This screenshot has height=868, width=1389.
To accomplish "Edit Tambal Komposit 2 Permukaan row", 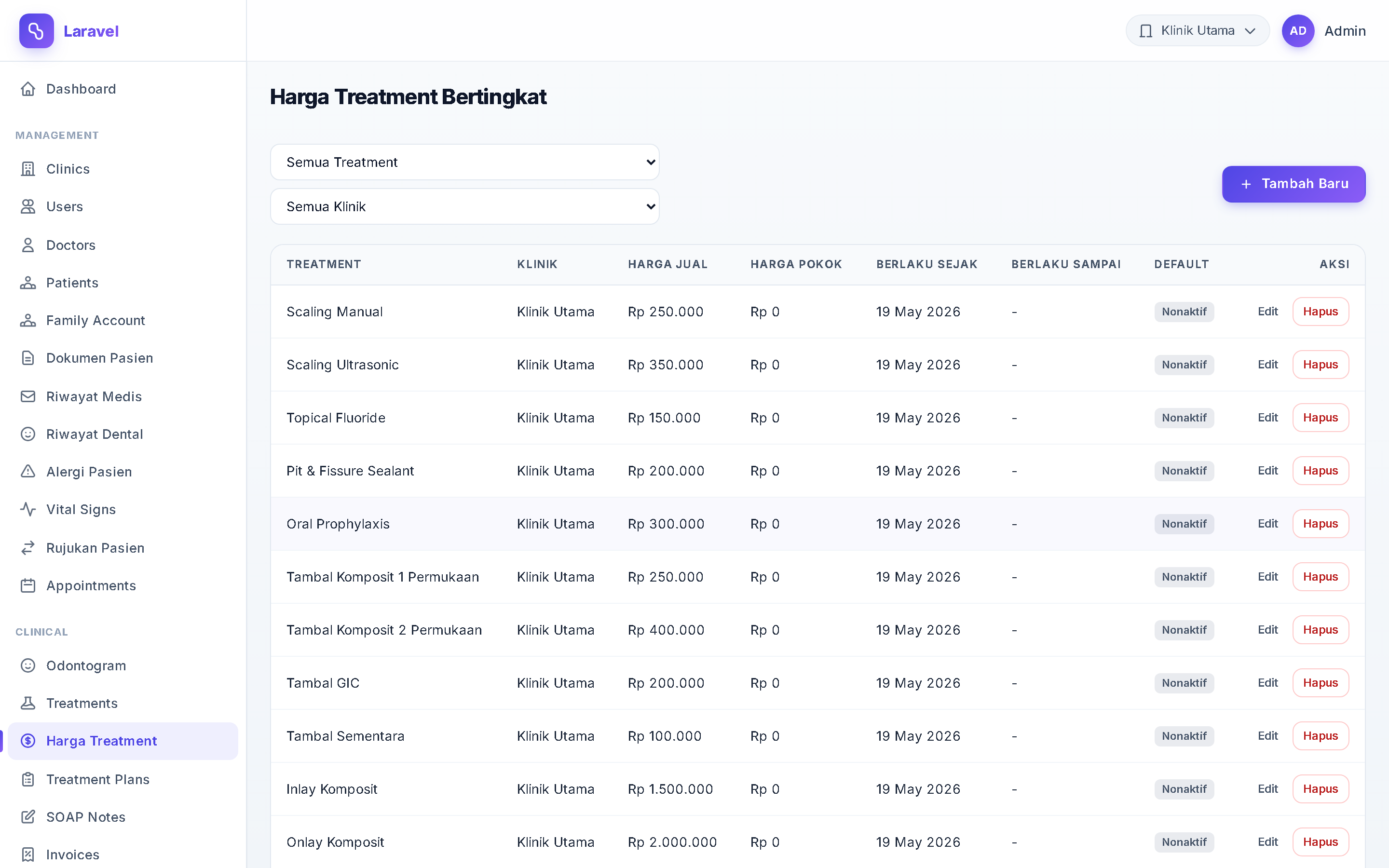I will point(1267,630).
